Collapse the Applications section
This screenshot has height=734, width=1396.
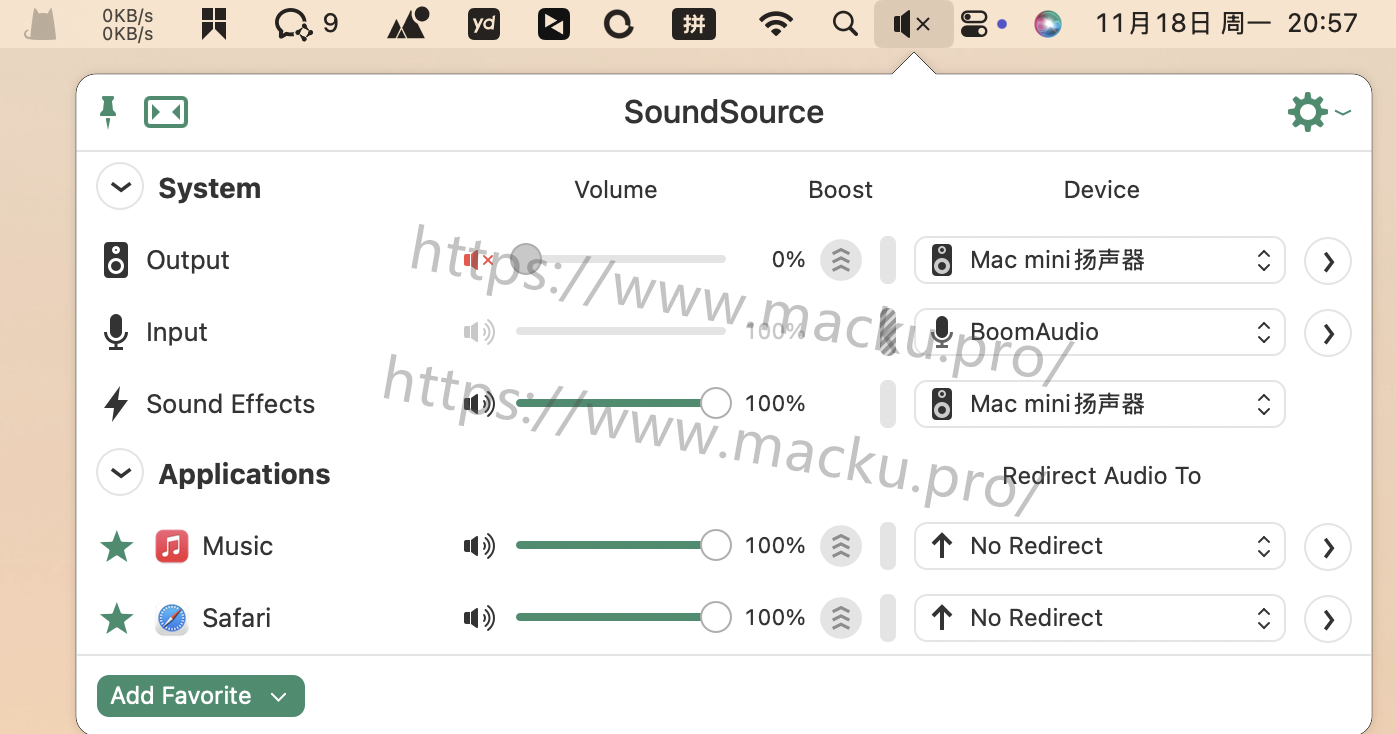coord(120,473)
